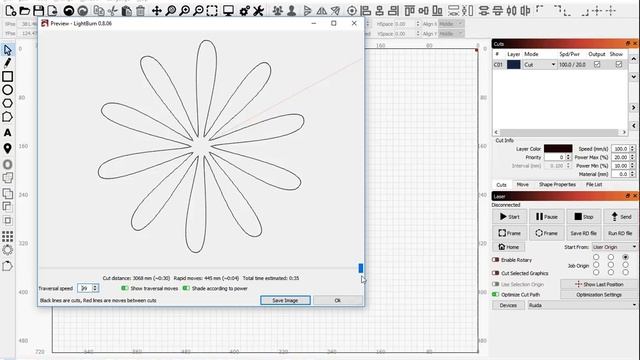Zoom in using the magnifier plus icon
Image resolution: width=640 pixels, height=360 pixels.
tap(184, 11)
